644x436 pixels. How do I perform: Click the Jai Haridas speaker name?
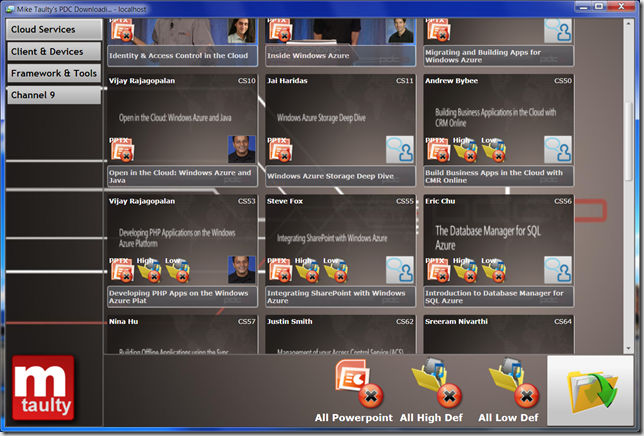coord(287,81)
